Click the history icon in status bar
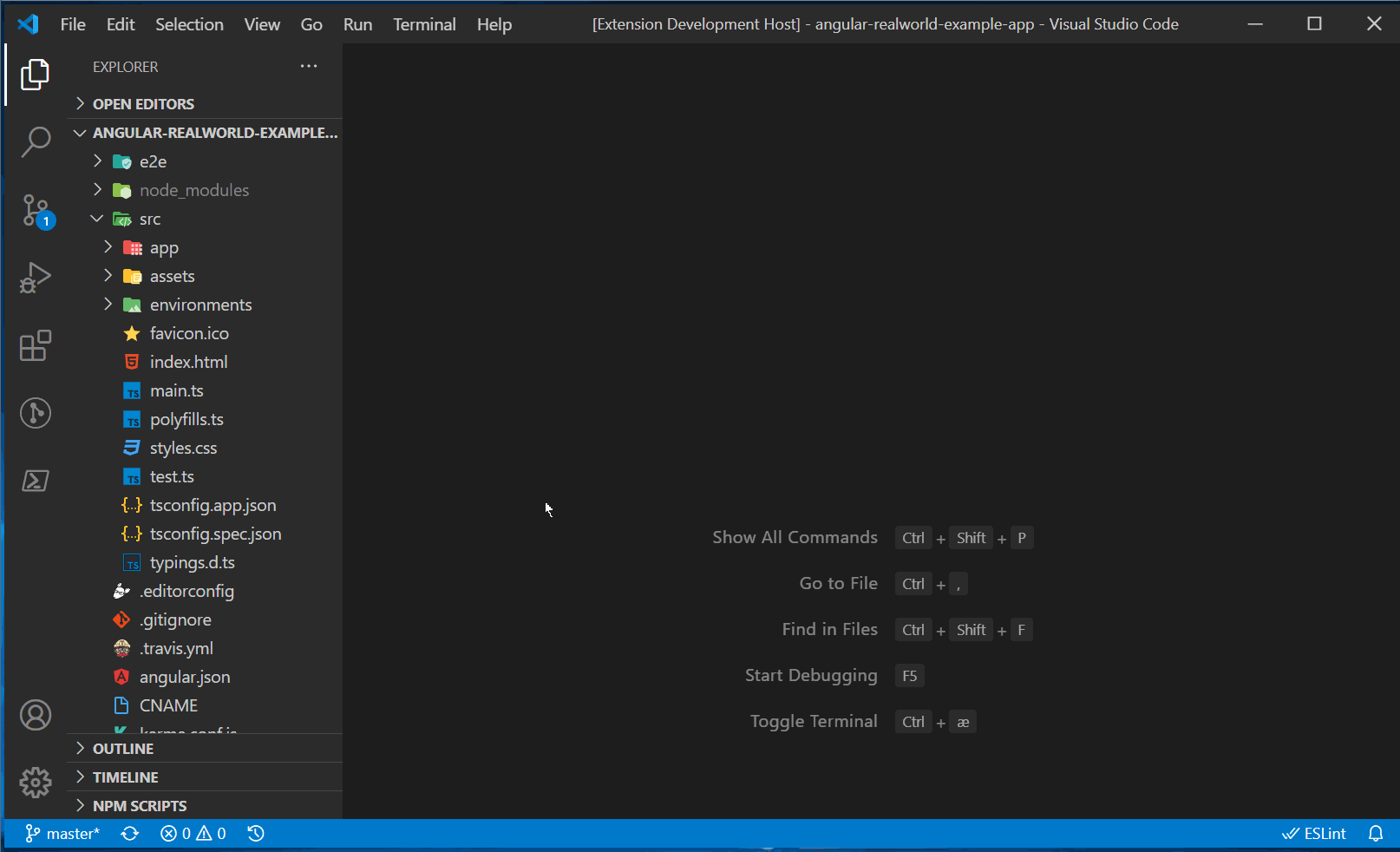1400x852 pixels. point(256,834)
